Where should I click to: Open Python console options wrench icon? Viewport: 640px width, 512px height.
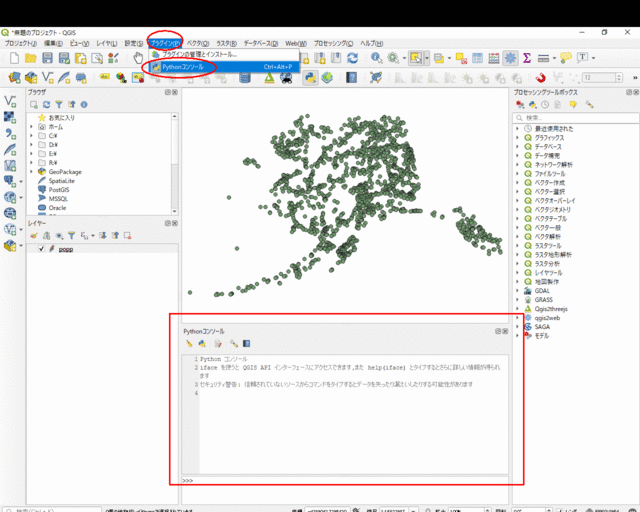point(233,343)
